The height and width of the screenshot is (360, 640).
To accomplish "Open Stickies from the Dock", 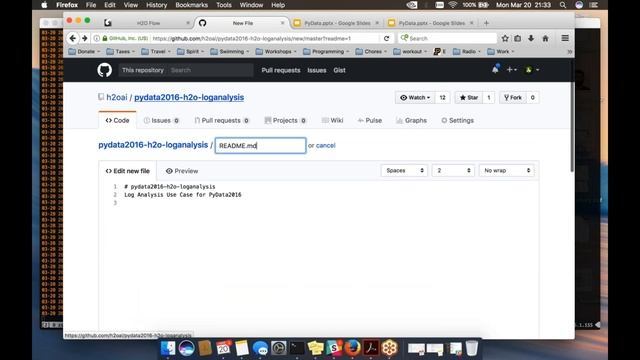I will pos(316,348).
